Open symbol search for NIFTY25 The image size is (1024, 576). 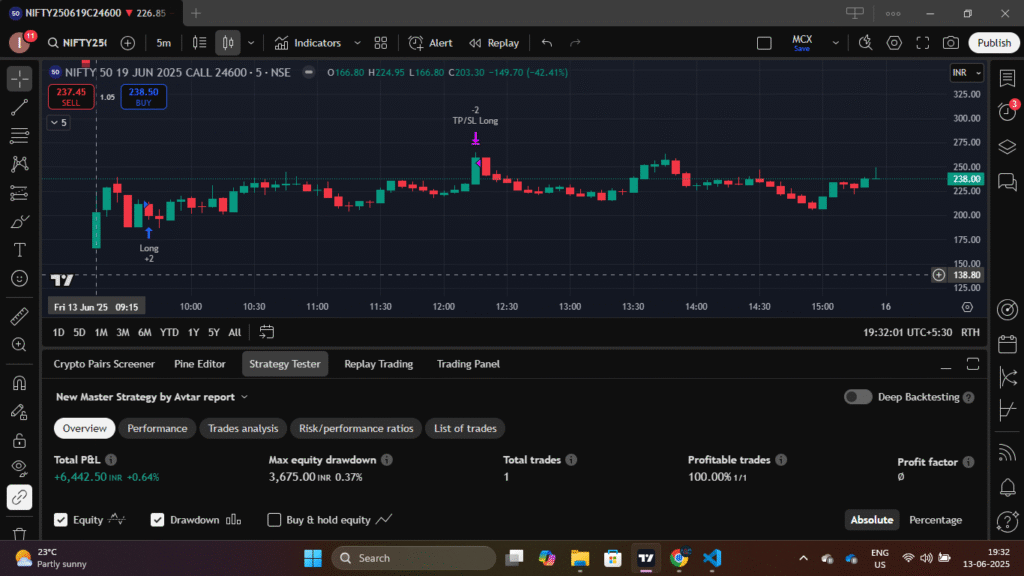coord(77,43)
